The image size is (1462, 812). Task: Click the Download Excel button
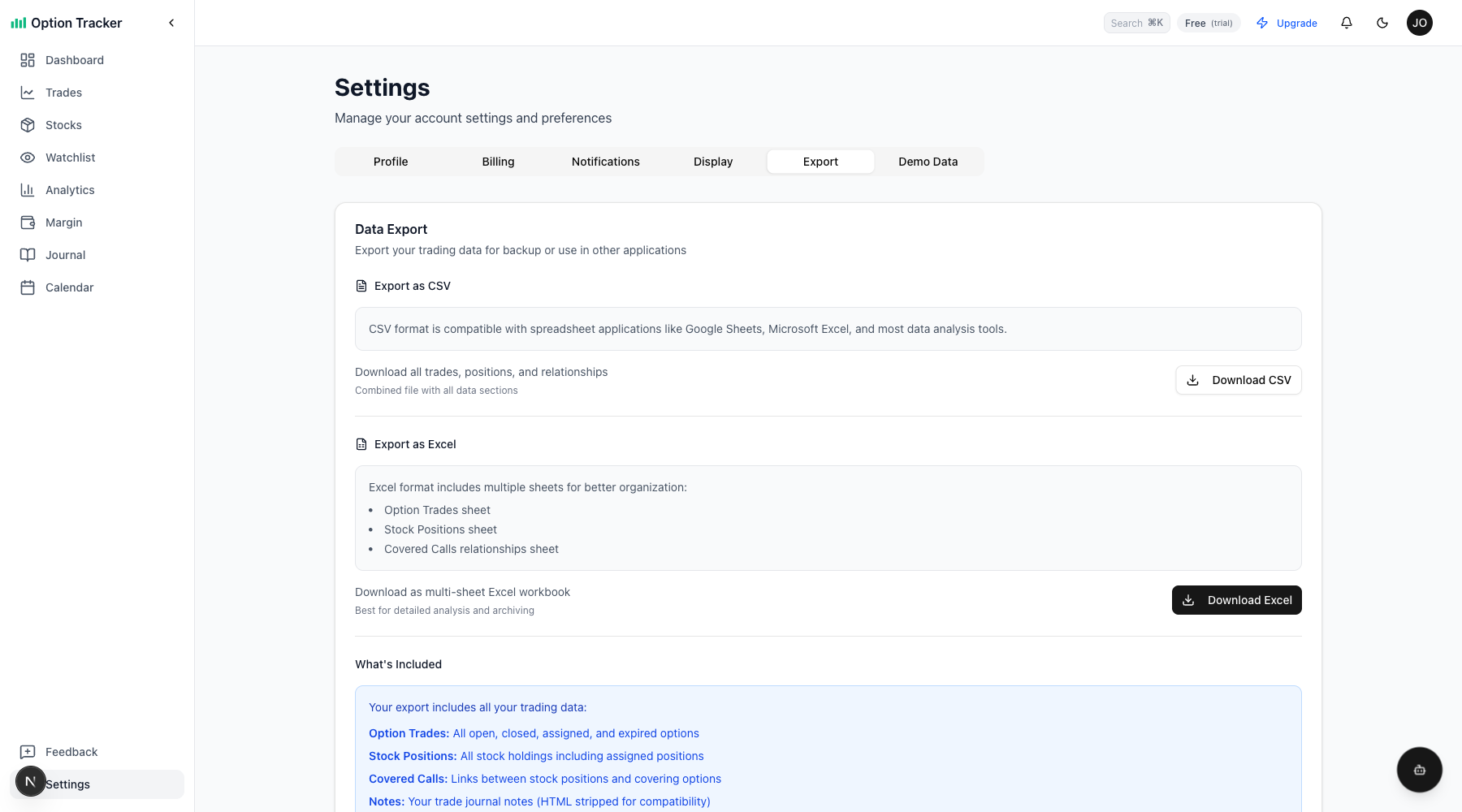[x=1236, y=600]
